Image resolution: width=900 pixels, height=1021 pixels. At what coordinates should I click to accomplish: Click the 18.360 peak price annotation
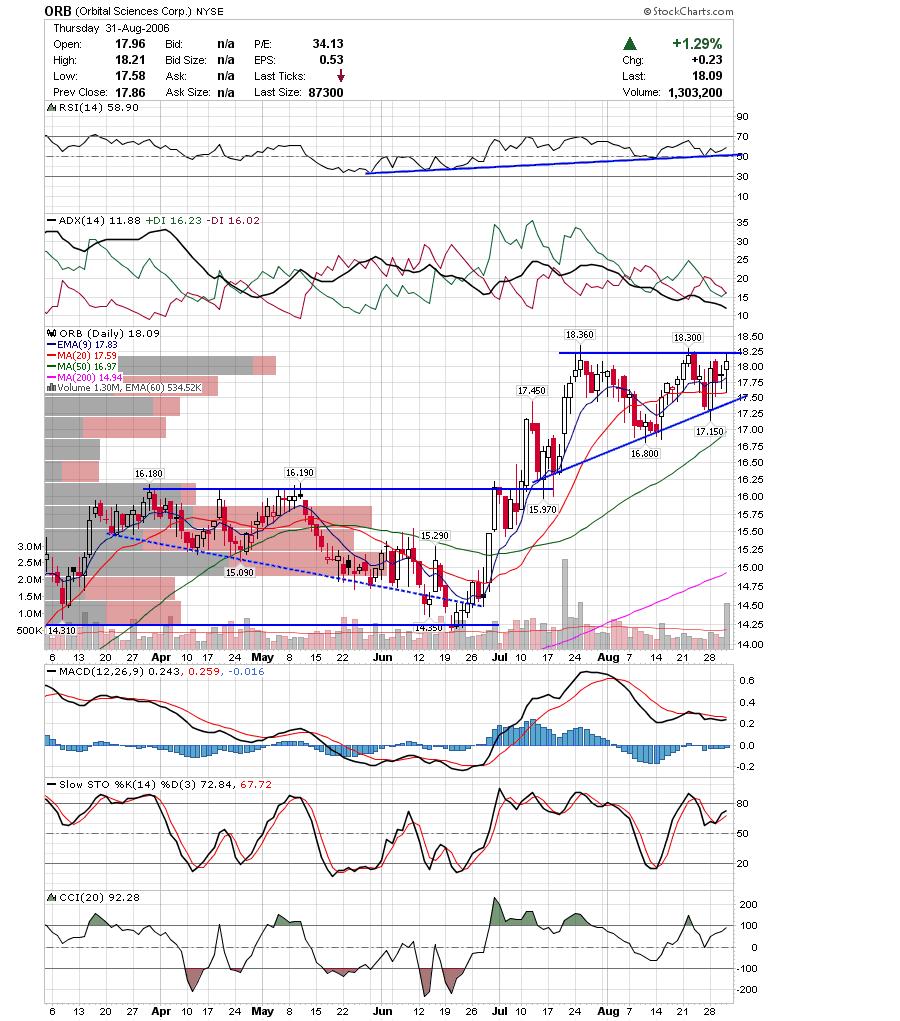pos(580,335)
